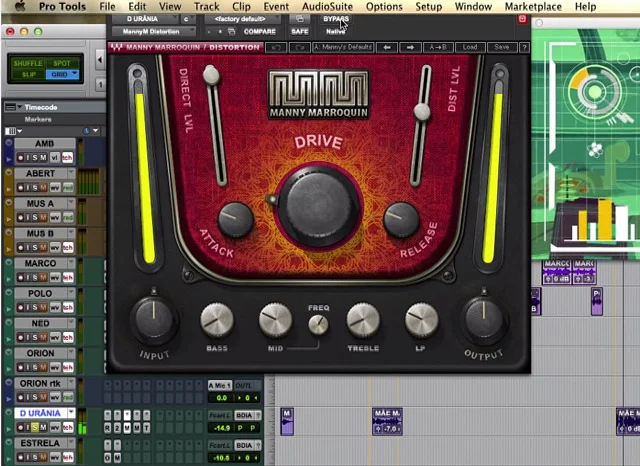Record-enable the ORION rtk track

point(20,397)
